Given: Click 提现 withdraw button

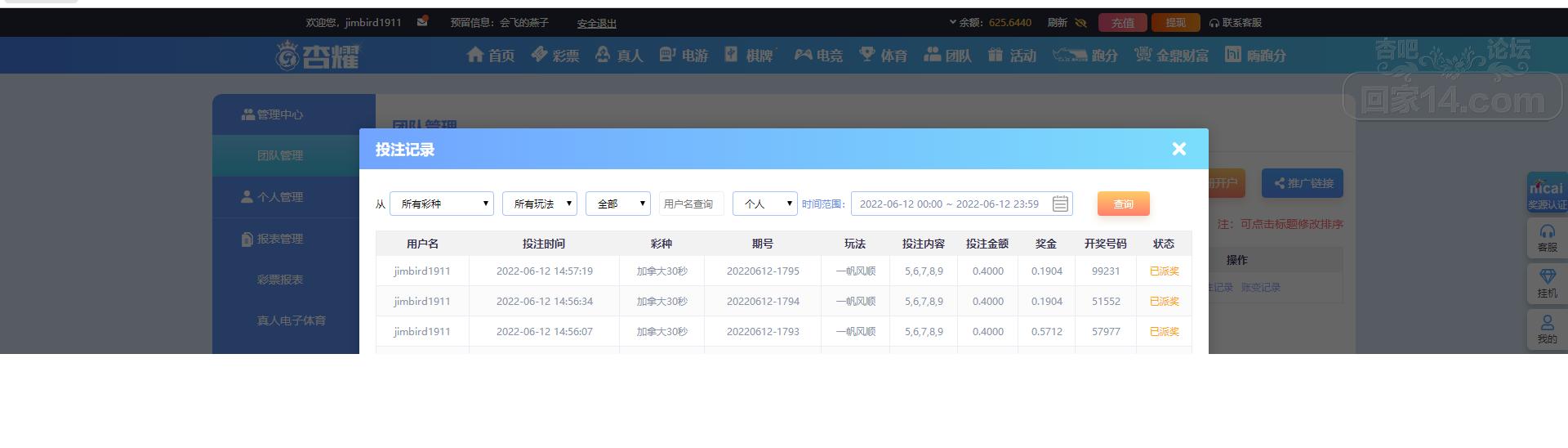Looking at the screenshot, I should pyautogui.click(x=1175, y=23).
